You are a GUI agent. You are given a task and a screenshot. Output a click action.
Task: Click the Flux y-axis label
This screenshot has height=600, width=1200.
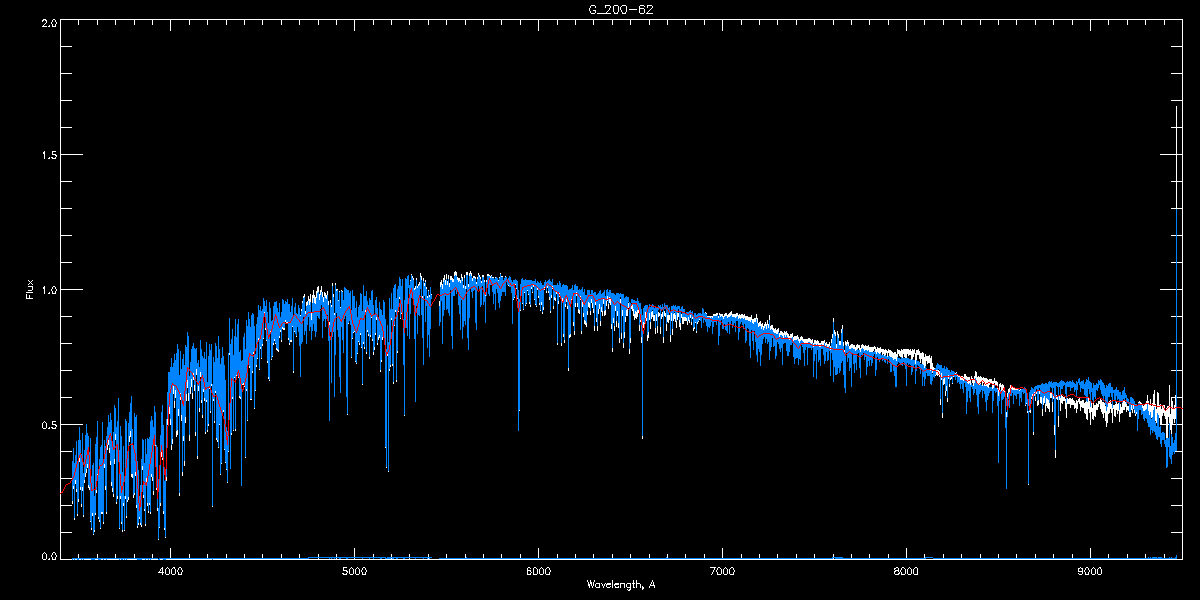tap(29, 290)
